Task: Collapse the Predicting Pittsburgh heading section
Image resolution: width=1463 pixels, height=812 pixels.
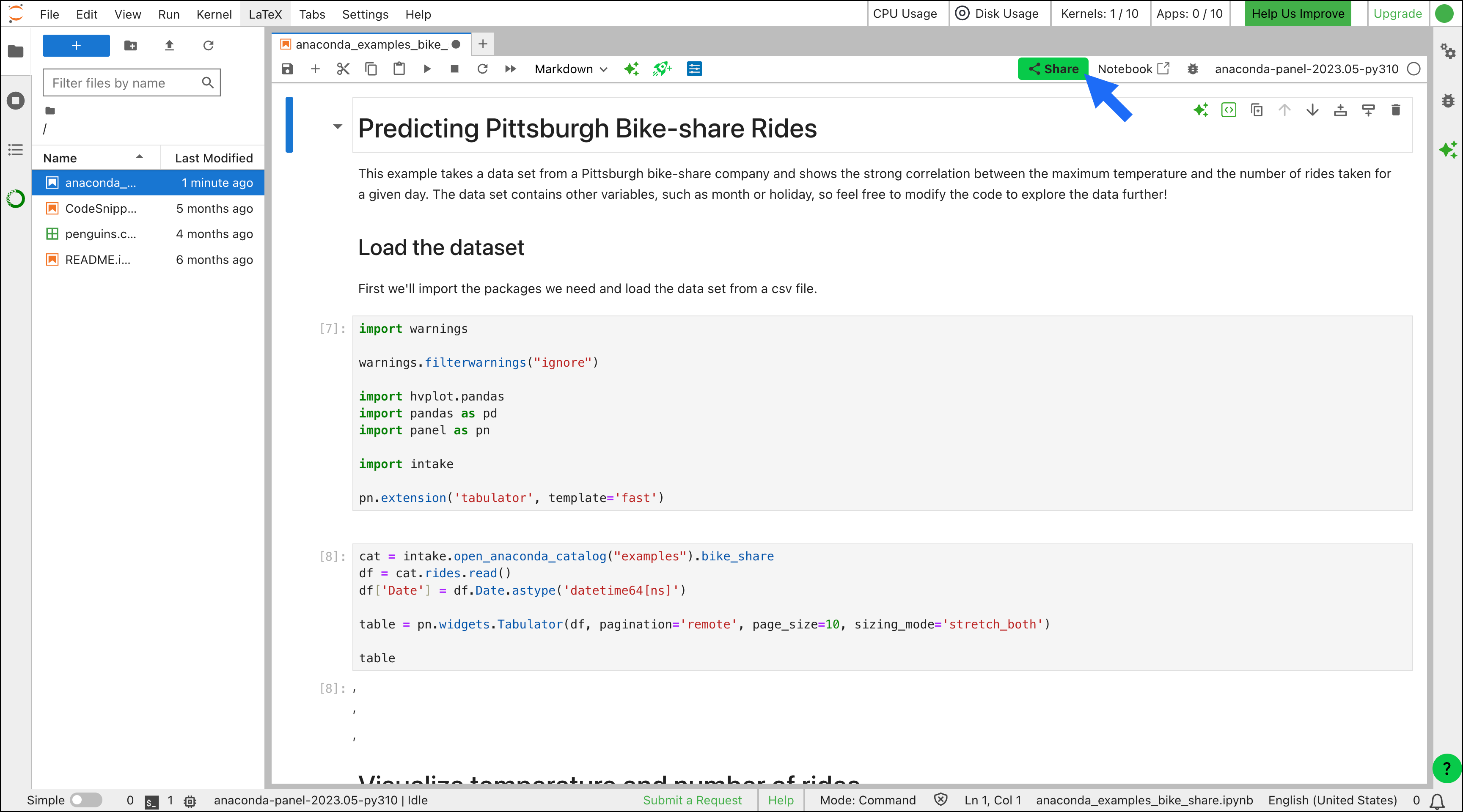Action: pos(338,126)
